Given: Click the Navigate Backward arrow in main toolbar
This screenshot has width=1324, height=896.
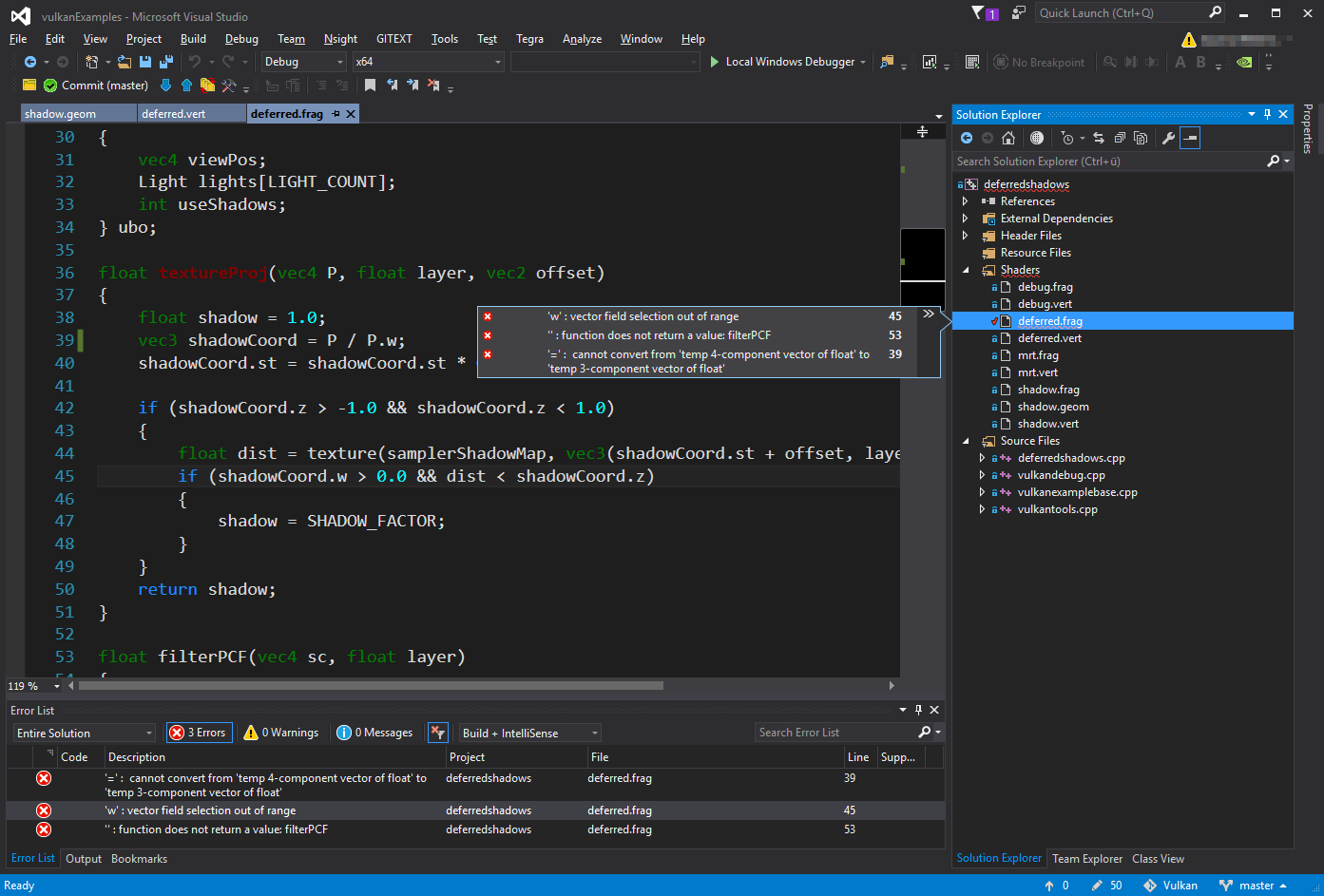Looking at the screenshot, I should [30, 62].
